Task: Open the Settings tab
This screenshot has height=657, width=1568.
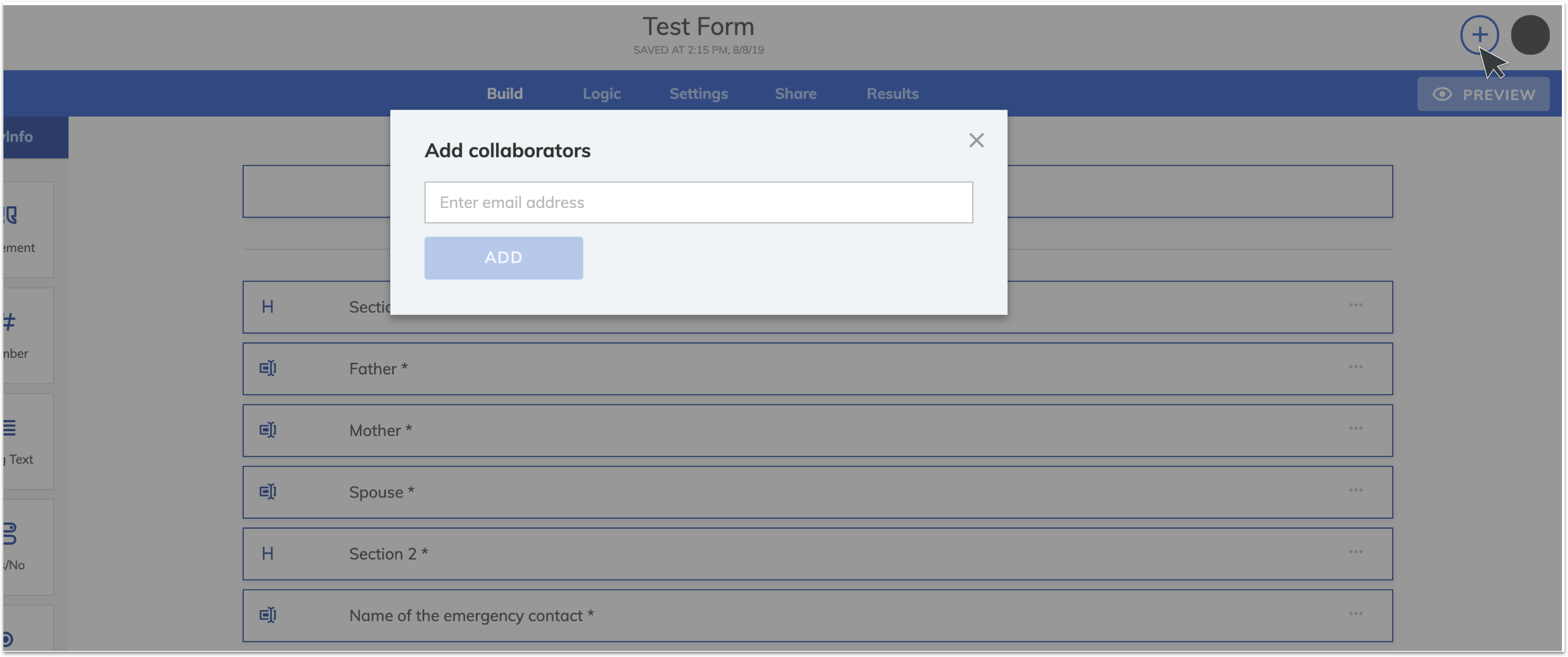Action: [x=698, y=94]
